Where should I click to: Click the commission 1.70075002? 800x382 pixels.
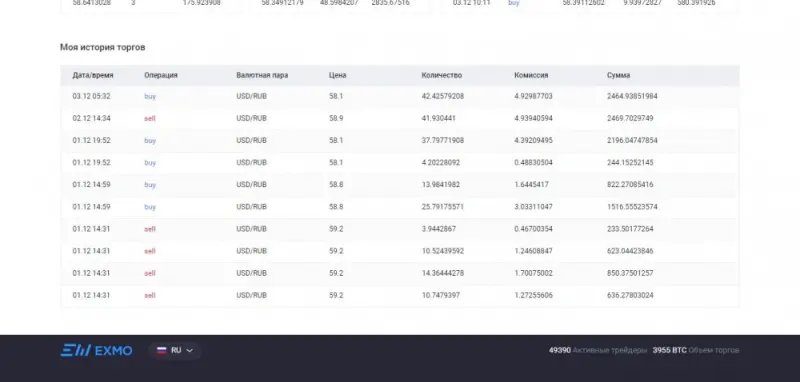coord(533,273)
